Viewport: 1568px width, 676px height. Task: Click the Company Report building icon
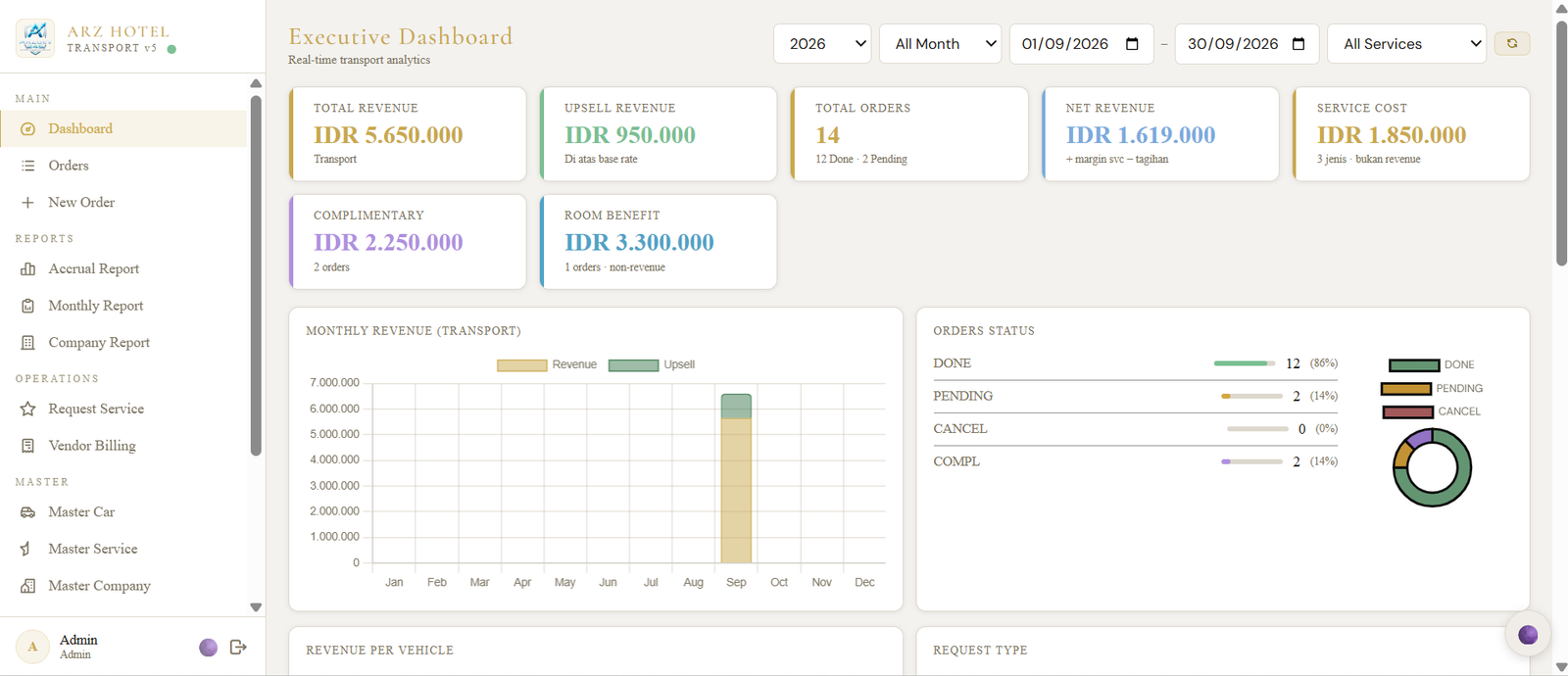click(x=27, y=343)
